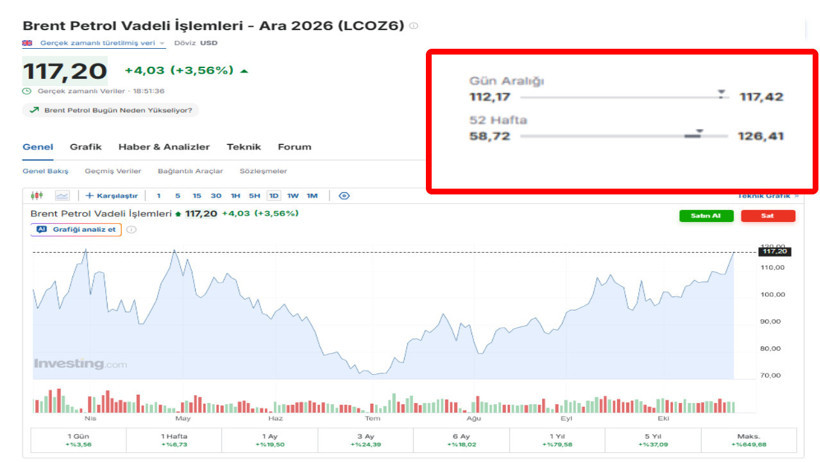This screenshot has width=820, height=462.
Task: Open the real-time derived data dropdown
Action: (102, 43)
